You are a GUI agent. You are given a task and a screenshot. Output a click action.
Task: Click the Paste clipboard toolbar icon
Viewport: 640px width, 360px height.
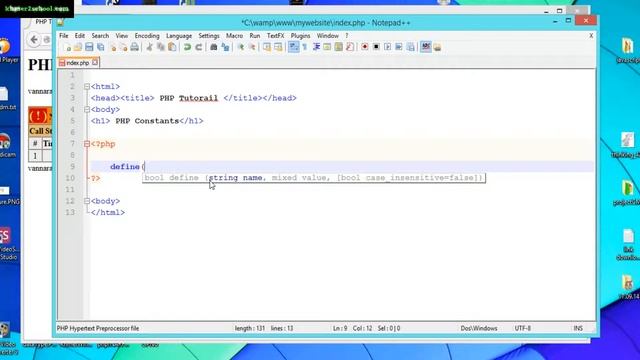[172, 47]
